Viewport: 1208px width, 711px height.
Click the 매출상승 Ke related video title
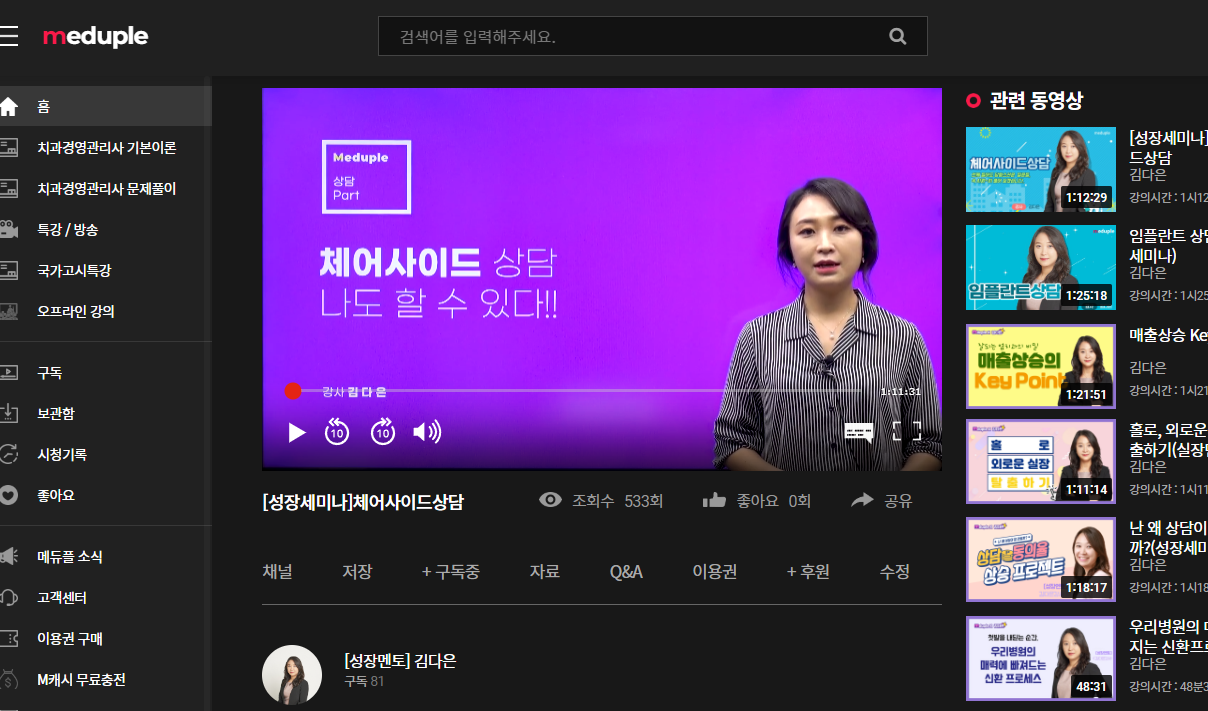tap(1168, 335)
